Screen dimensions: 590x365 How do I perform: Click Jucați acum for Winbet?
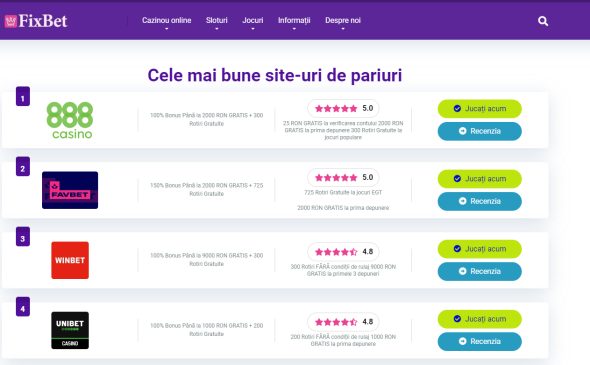pos(479,249)
